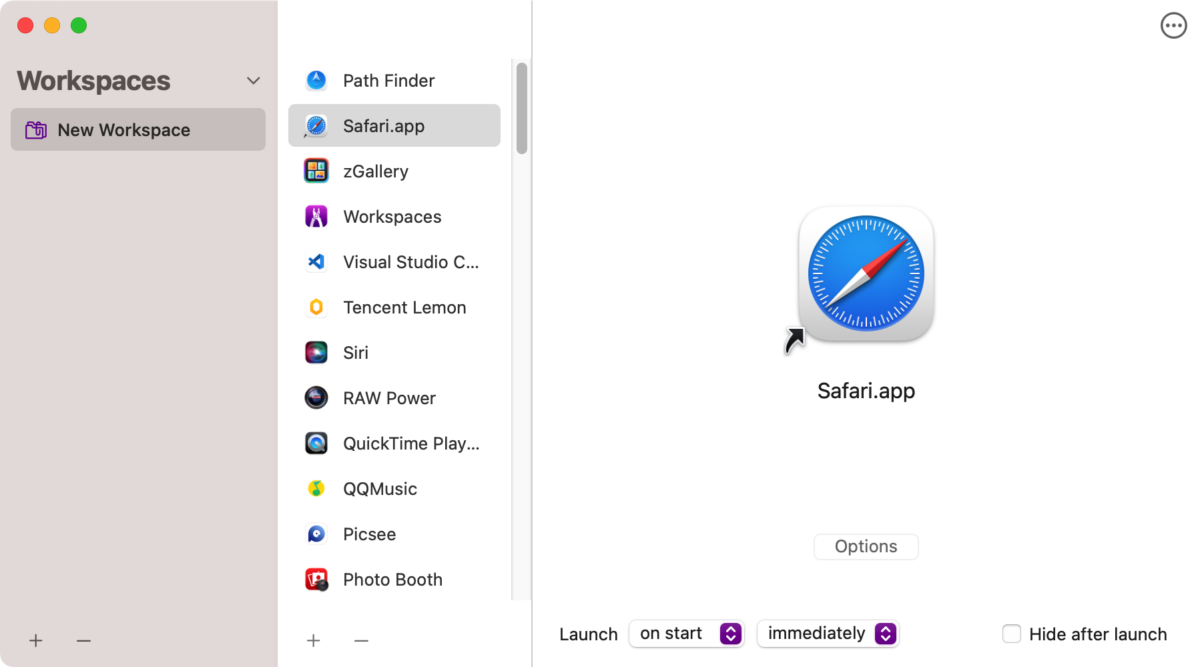Click the Safari.app title under preview
Screen dimensions: 1200x667
click(866, 391)
